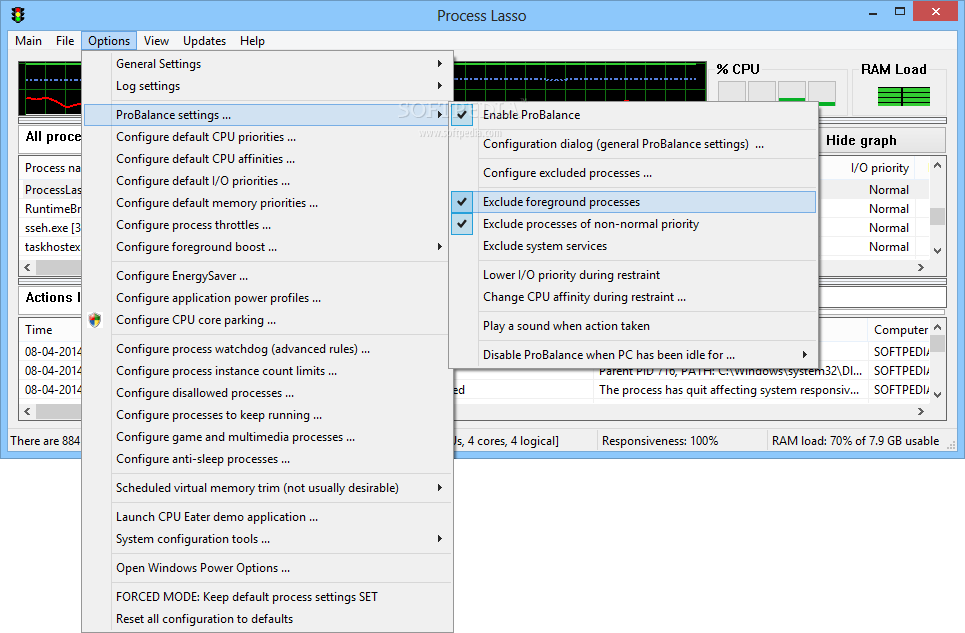Click scroll-down arrow of actions log
965x633 pixels.
[x=937, y=395]
